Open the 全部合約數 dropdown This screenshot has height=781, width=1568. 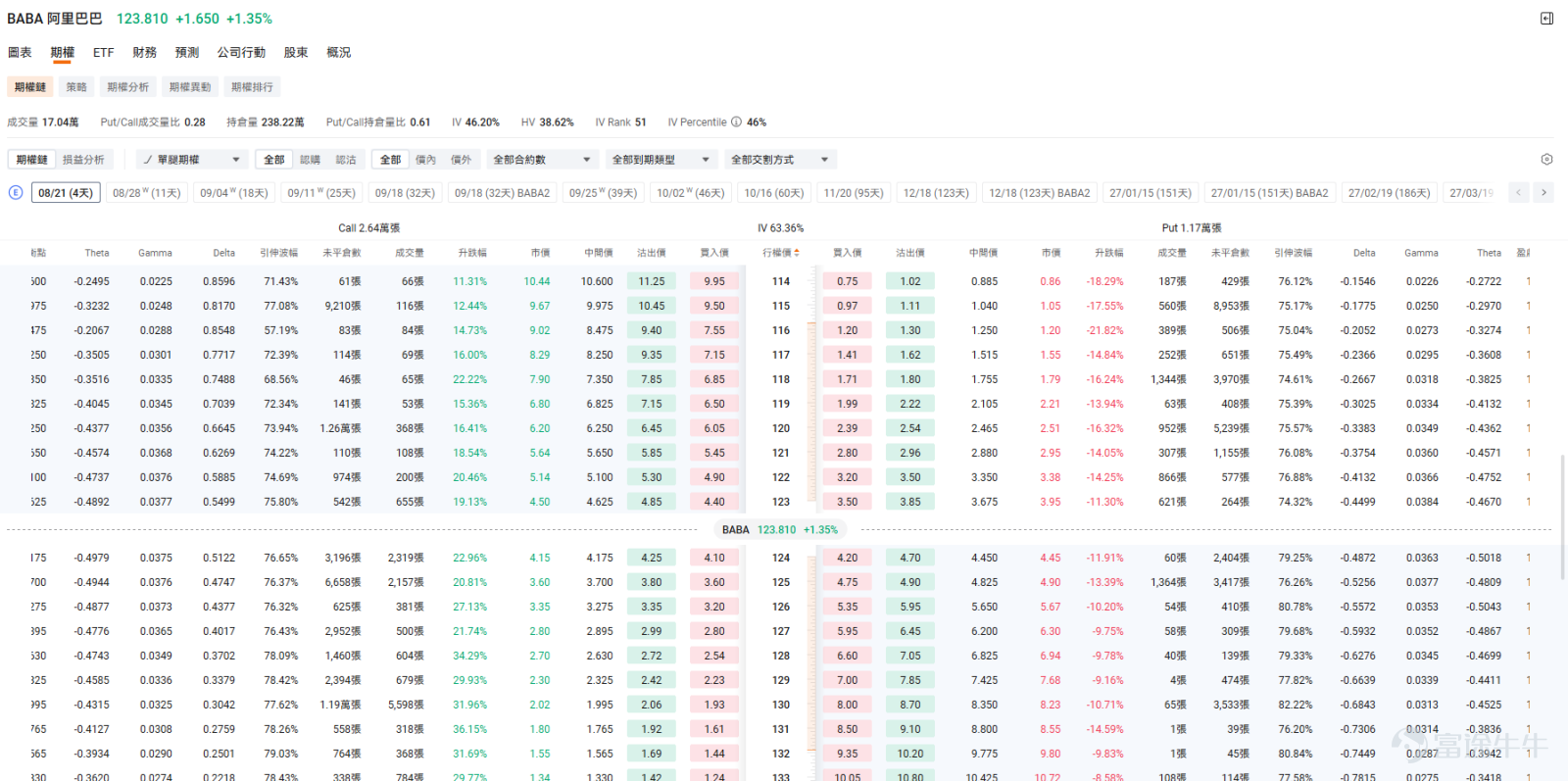pyautogui.click(x=542, y=160)
